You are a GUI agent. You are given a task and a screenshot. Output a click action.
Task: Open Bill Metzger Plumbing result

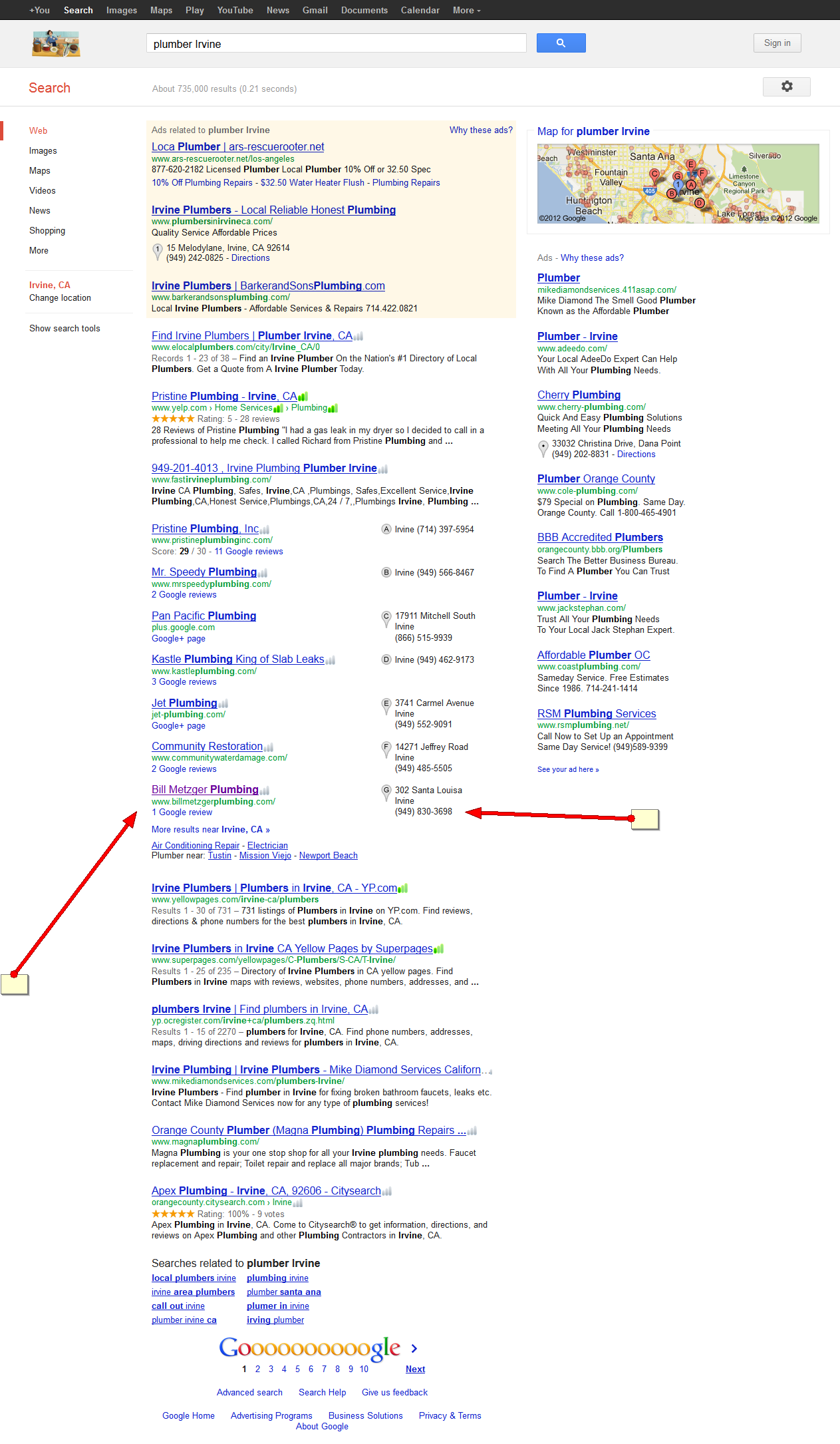pos(205,790)
